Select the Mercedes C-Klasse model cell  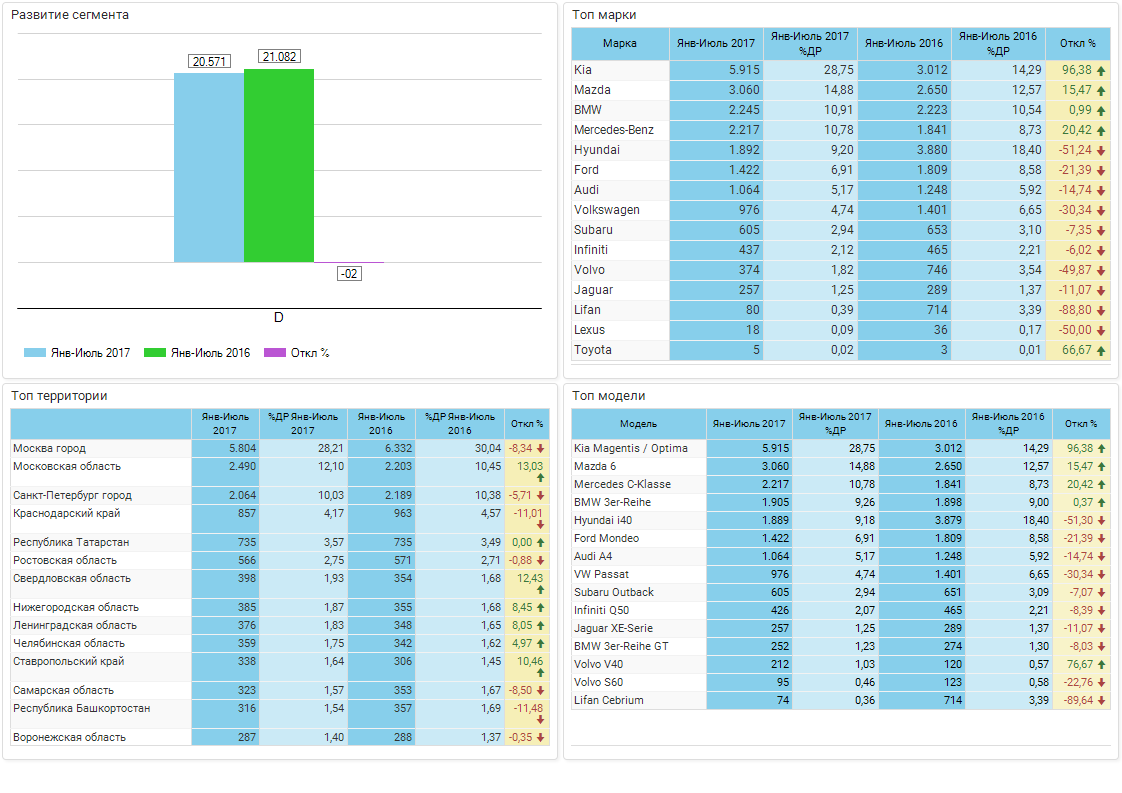[x=638, y=485]
